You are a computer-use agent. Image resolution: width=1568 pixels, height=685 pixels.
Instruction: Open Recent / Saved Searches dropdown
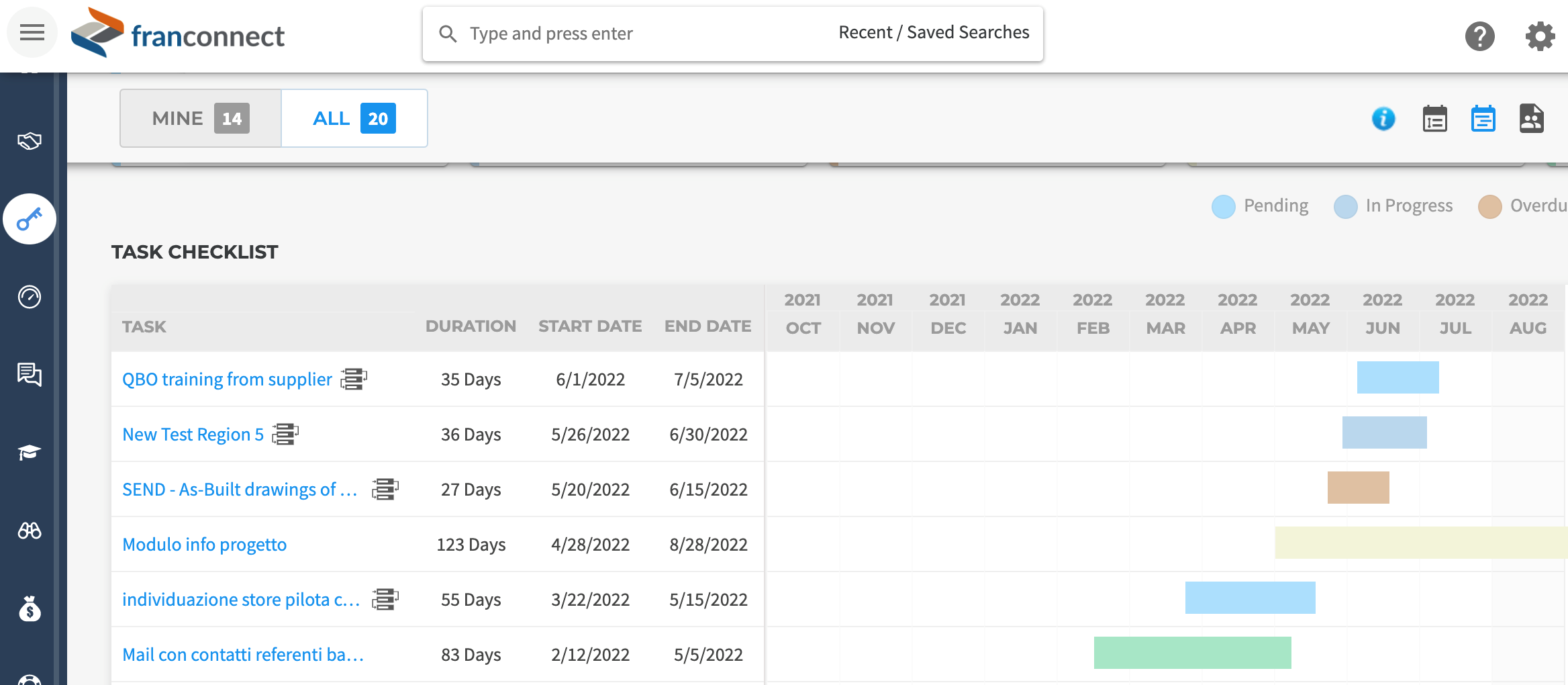[933, 33]
